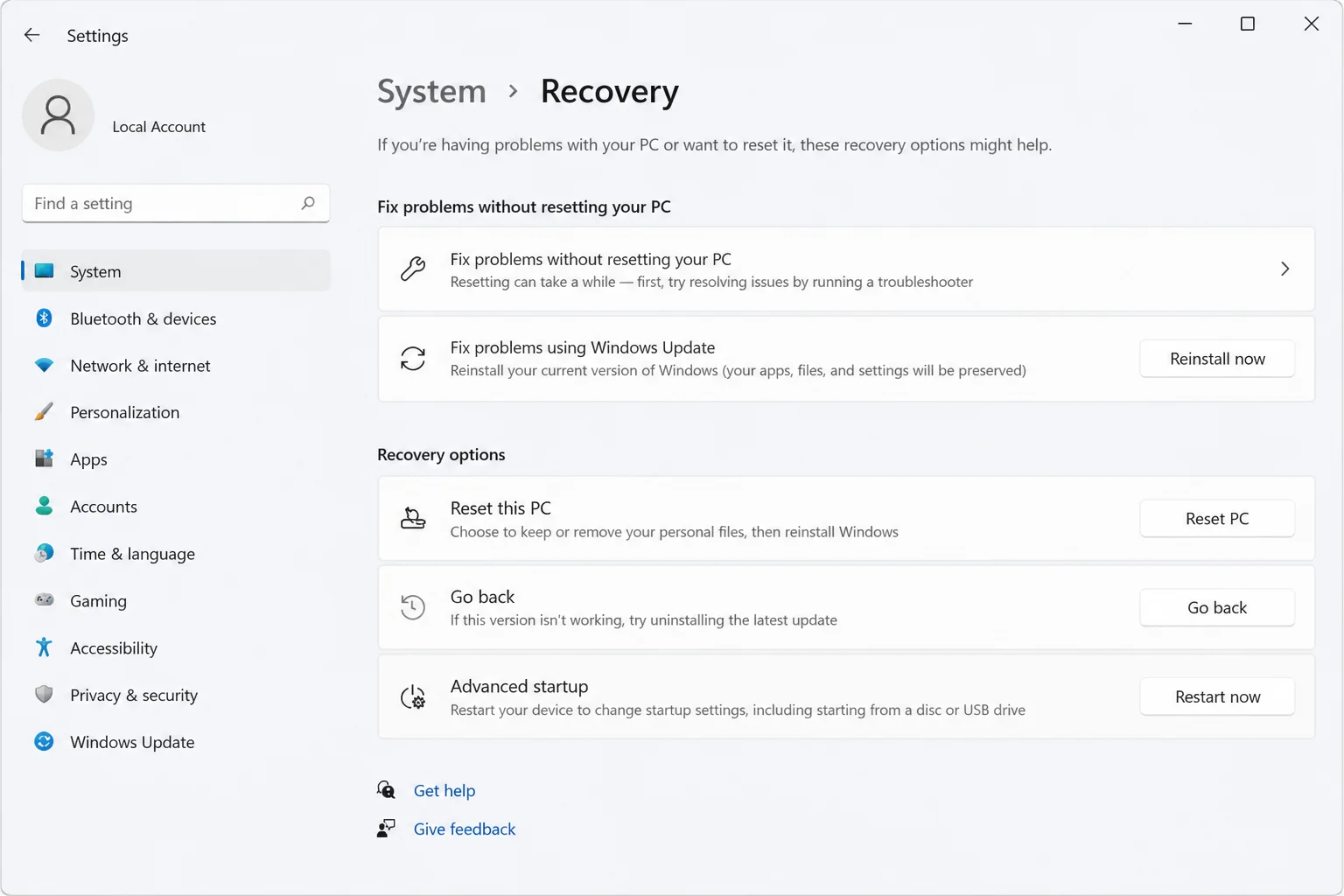Screen dimensions: 1344x896
Task: Go to Network & internet settings
Action: 176,366
